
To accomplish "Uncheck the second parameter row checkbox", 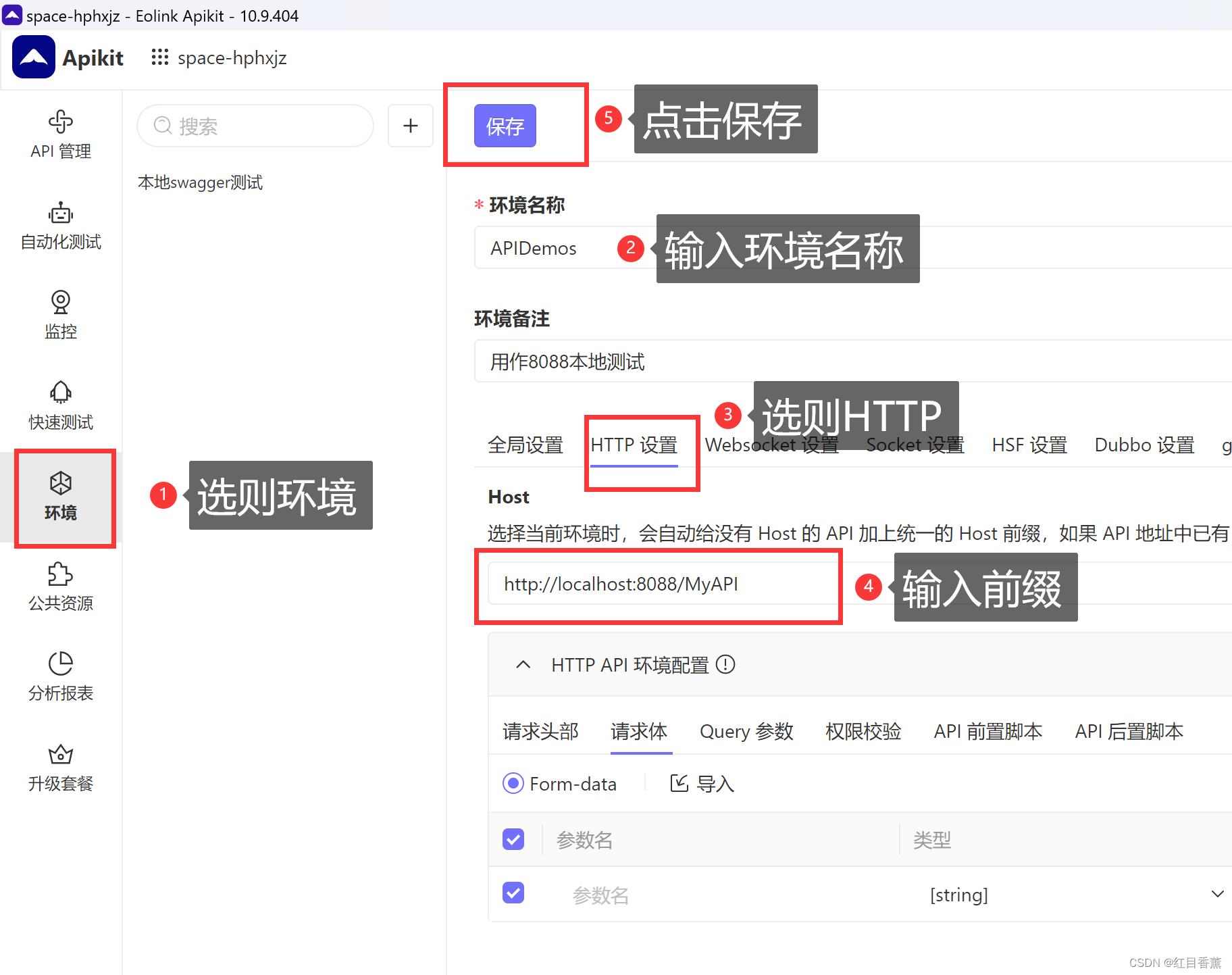I will coord(513,893).
